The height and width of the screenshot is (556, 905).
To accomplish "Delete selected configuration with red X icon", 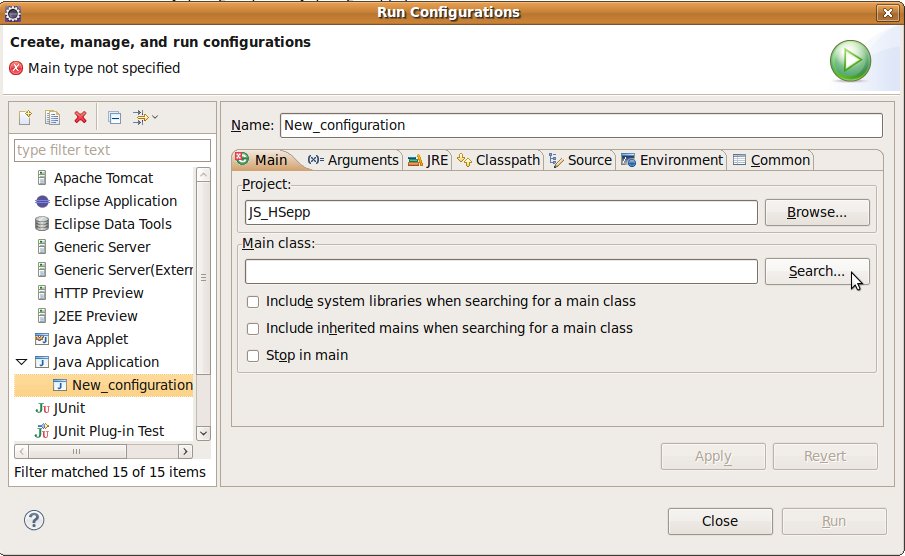I will (80, 118).
